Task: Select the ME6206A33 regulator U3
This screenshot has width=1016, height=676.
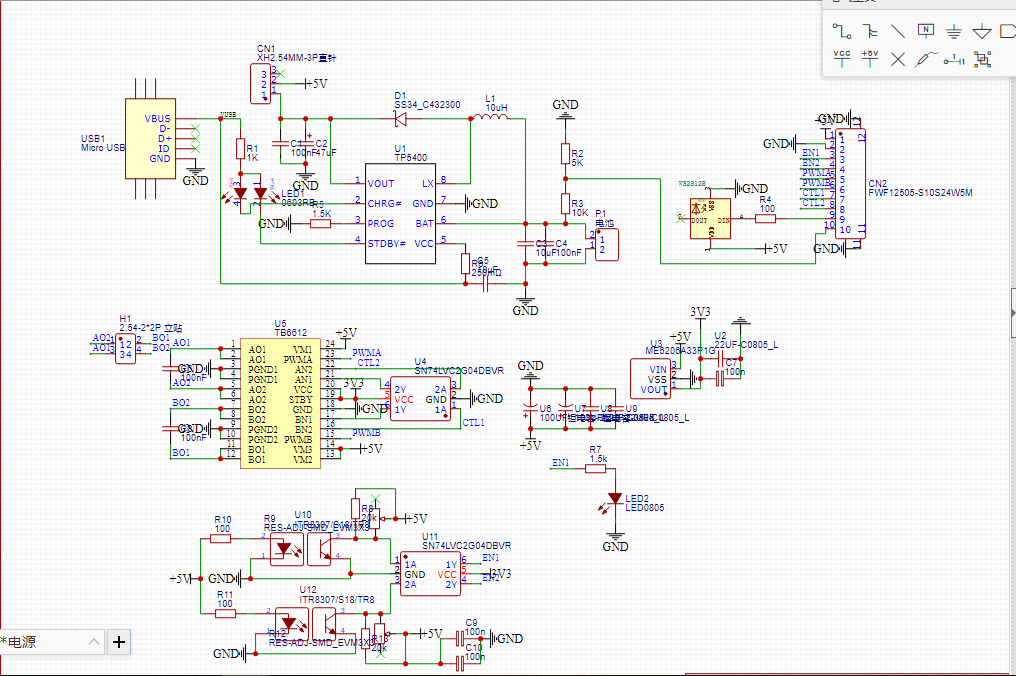Action: (x=650, y=379)
